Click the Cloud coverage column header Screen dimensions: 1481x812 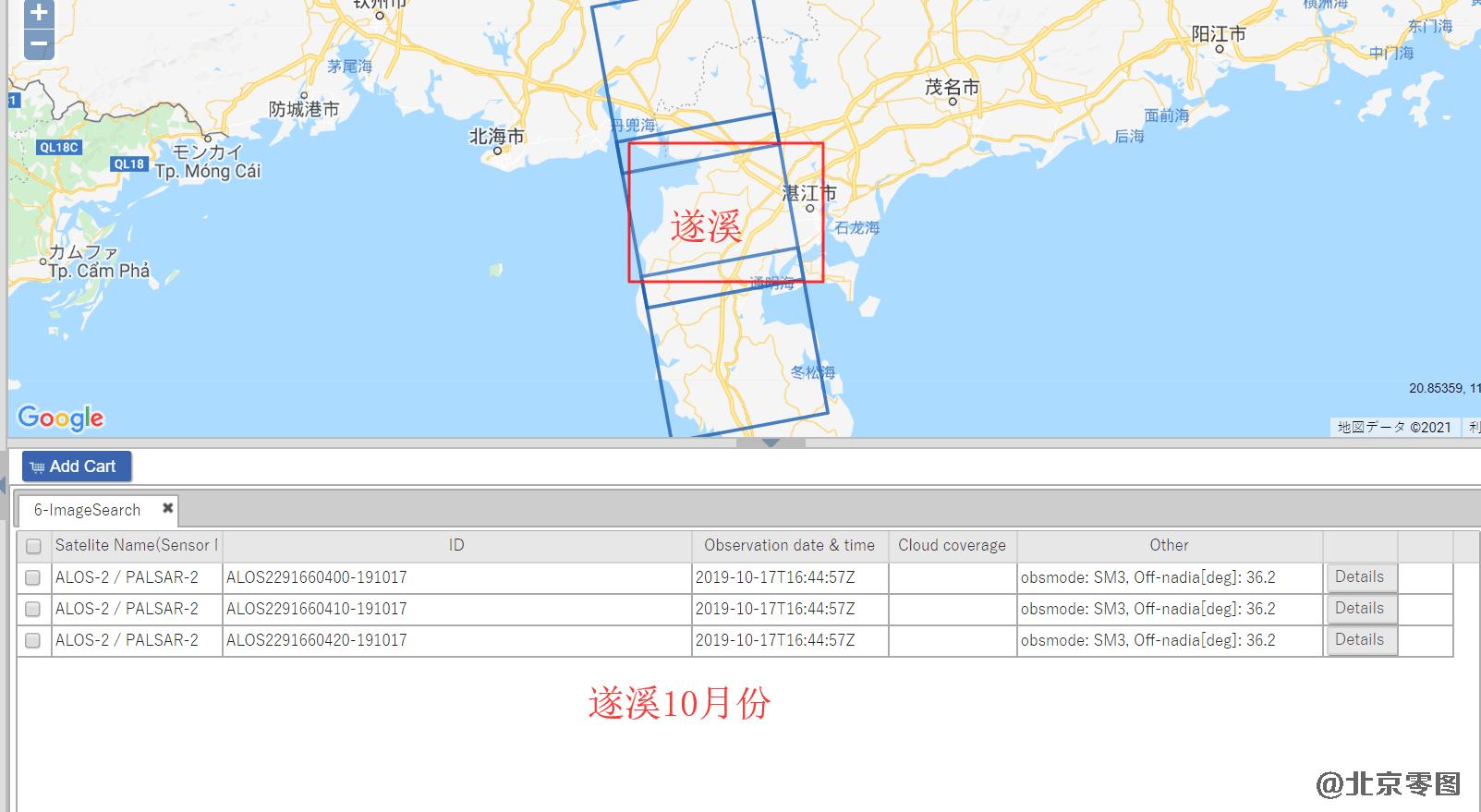coord(952,546)
